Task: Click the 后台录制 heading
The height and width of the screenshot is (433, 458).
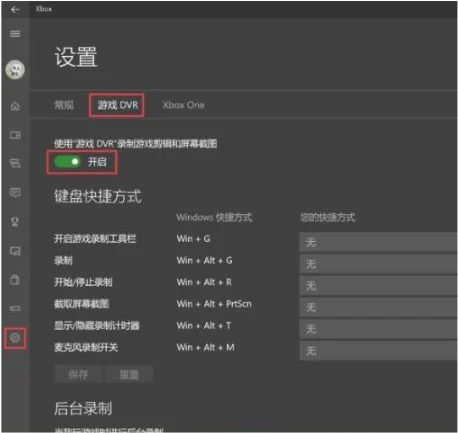Action: click(x=83, y=408)
